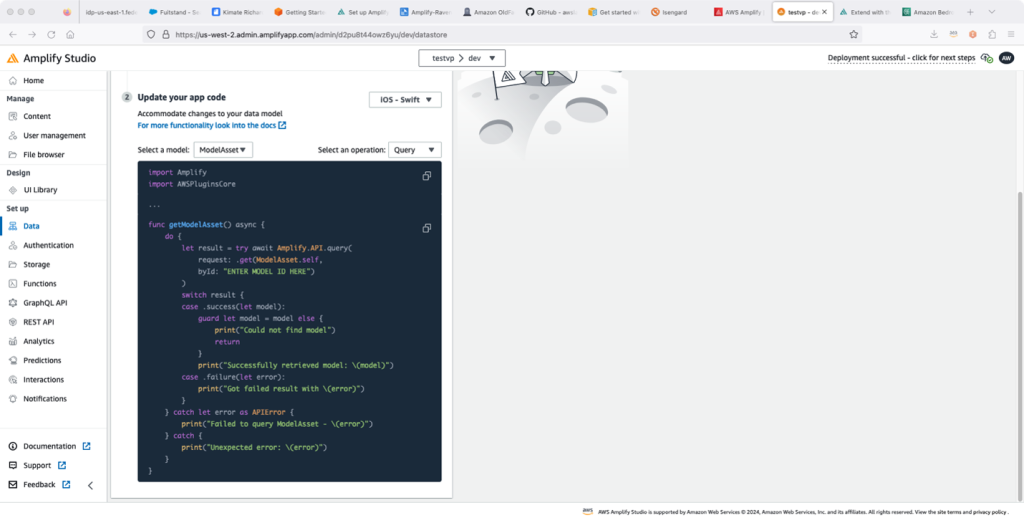
Task: Open Analytics page
Action: [39, 341]
